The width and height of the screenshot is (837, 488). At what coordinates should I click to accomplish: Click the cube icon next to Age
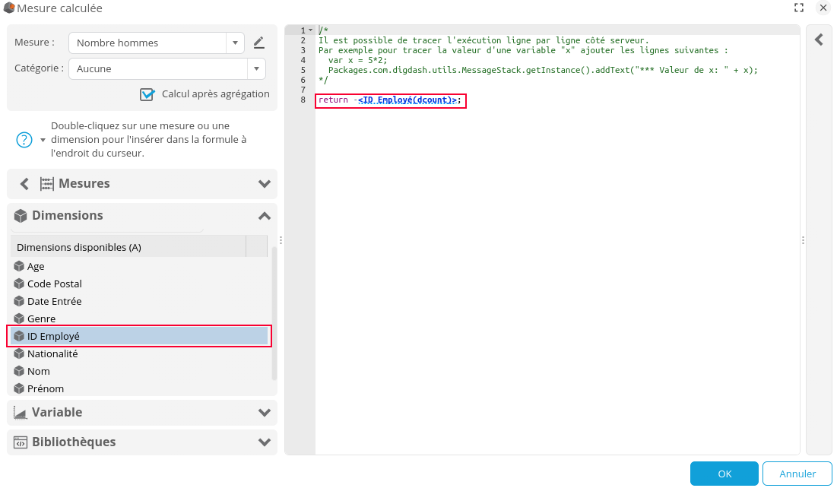click(x=19, y=266)
